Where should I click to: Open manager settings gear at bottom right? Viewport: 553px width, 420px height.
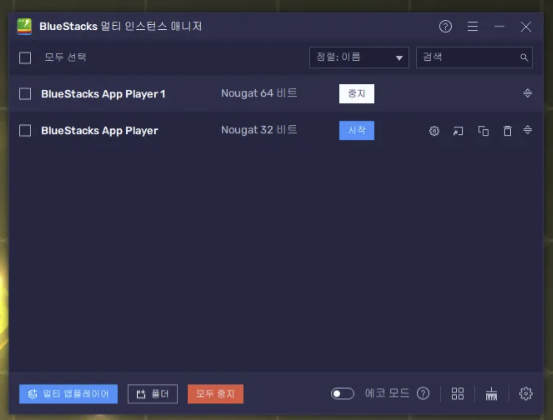pos(525,394)
